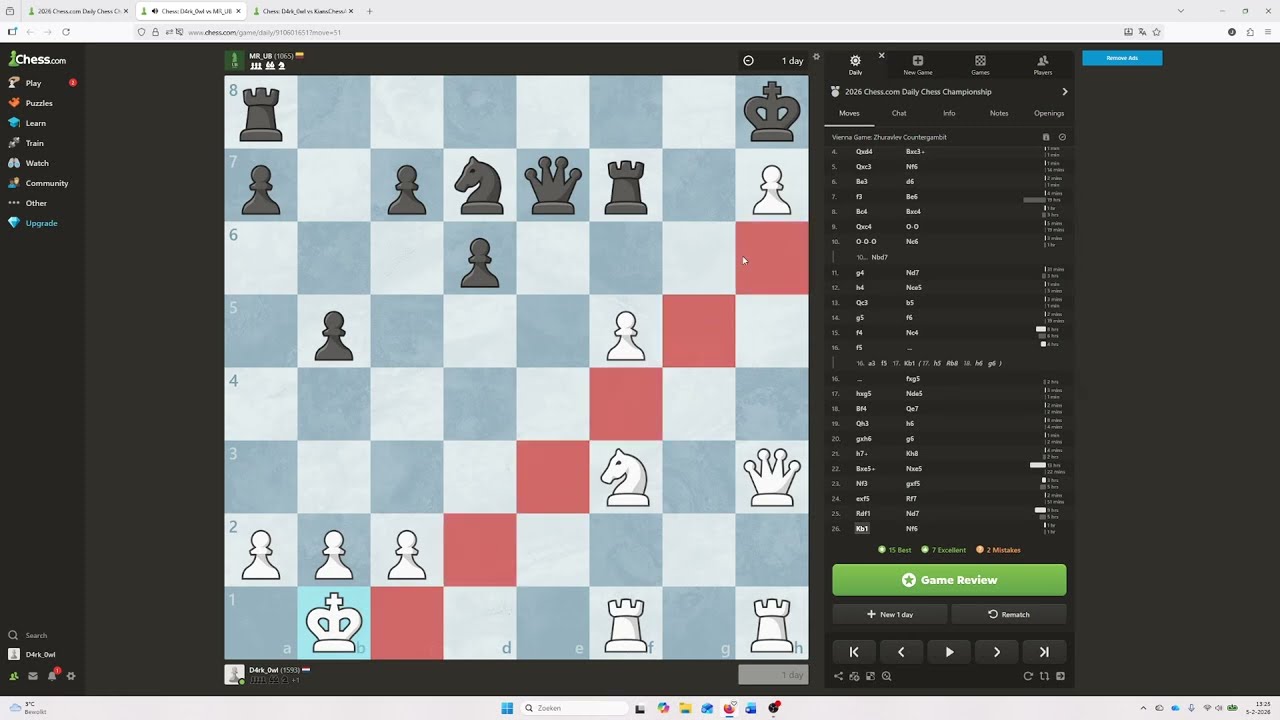Play through the moves automatically
Viewport: 1280px width, 720px height.
[x=949, y=652]
